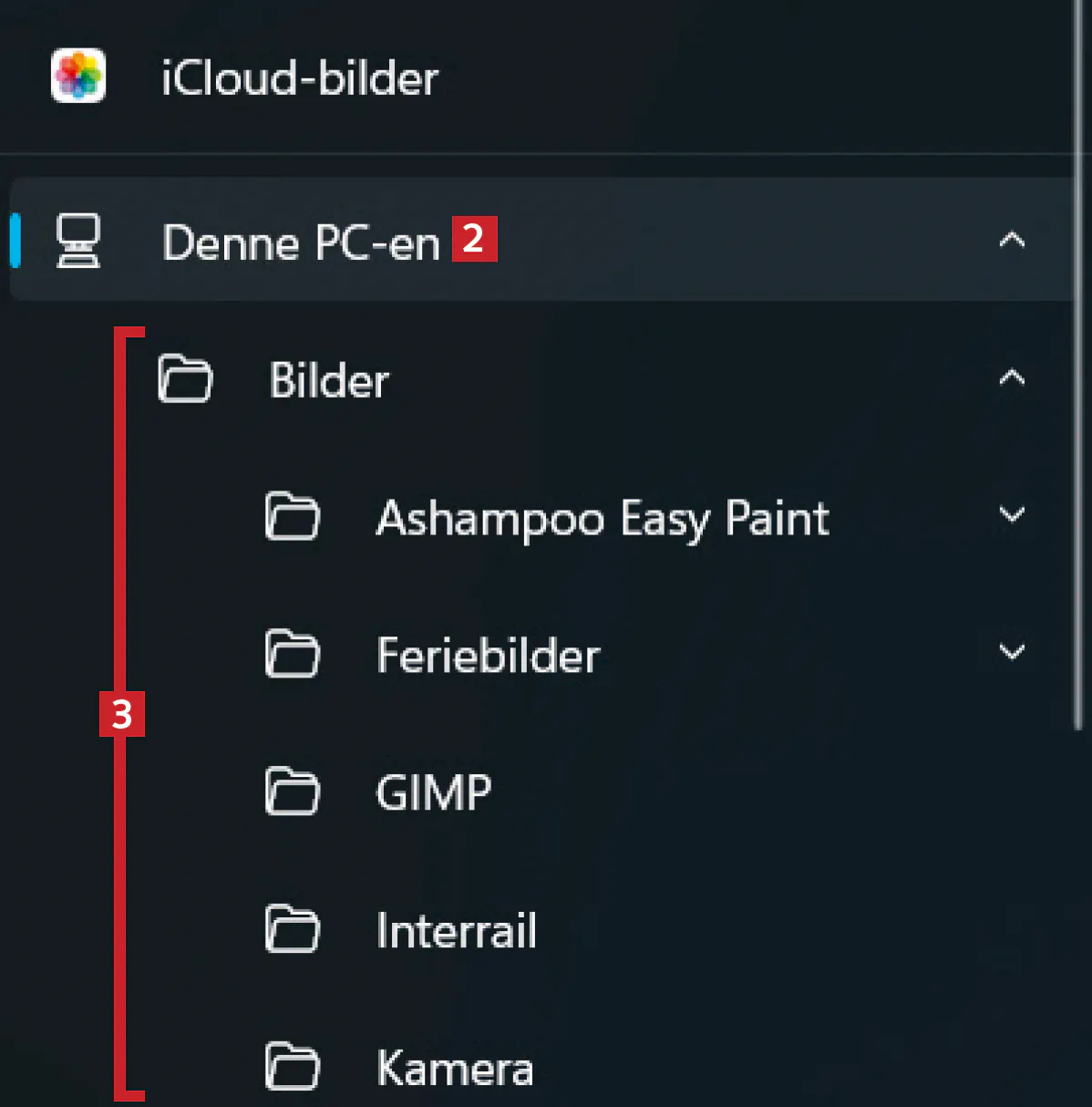This screenshot has width=1092, height=1107.
Task: Click the sidebar vertical scrollbar
Action: pyautogui.click(x=1080, y=365)
